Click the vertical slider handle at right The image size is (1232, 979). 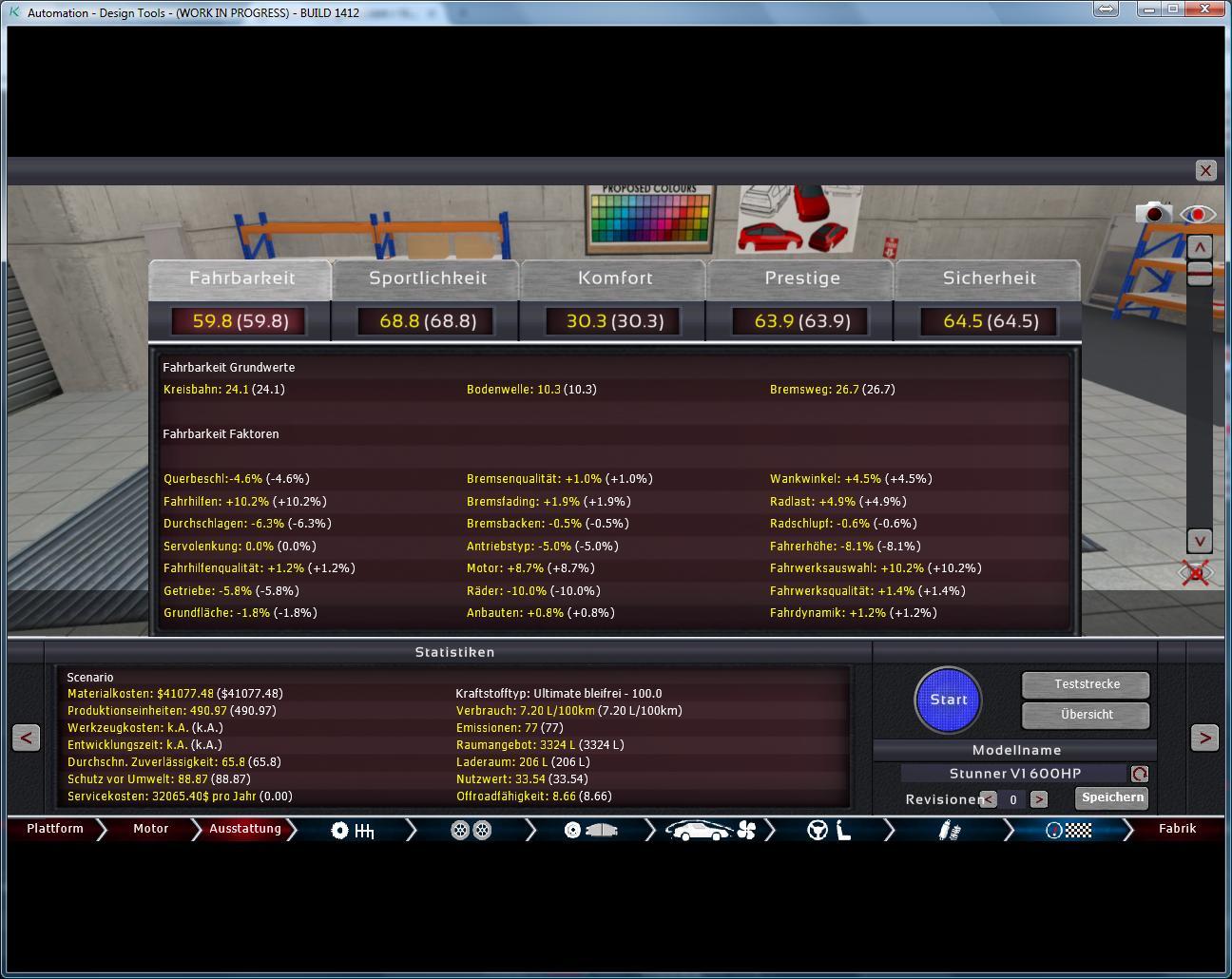(x=1200, y=274)
